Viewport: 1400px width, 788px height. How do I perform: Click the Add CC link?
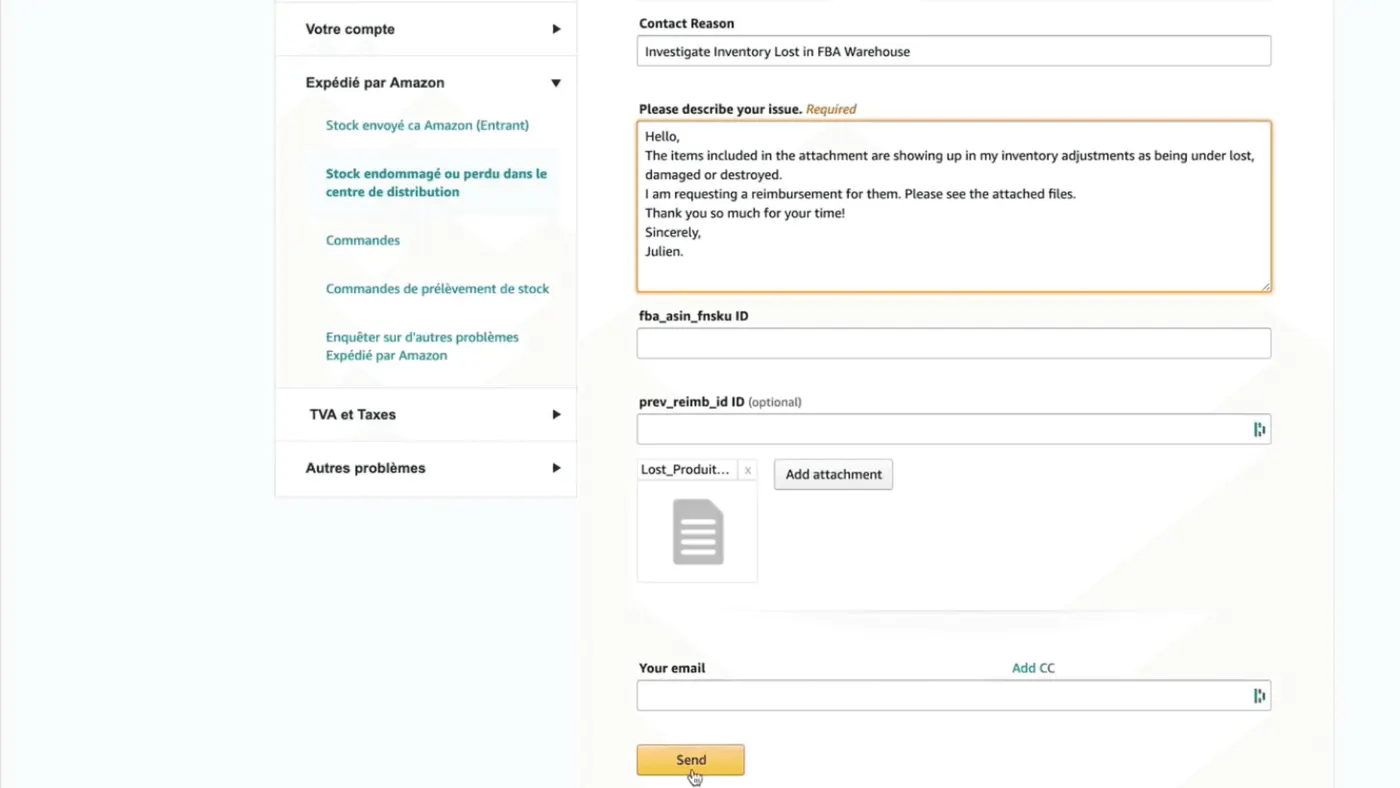[1033, 668]
